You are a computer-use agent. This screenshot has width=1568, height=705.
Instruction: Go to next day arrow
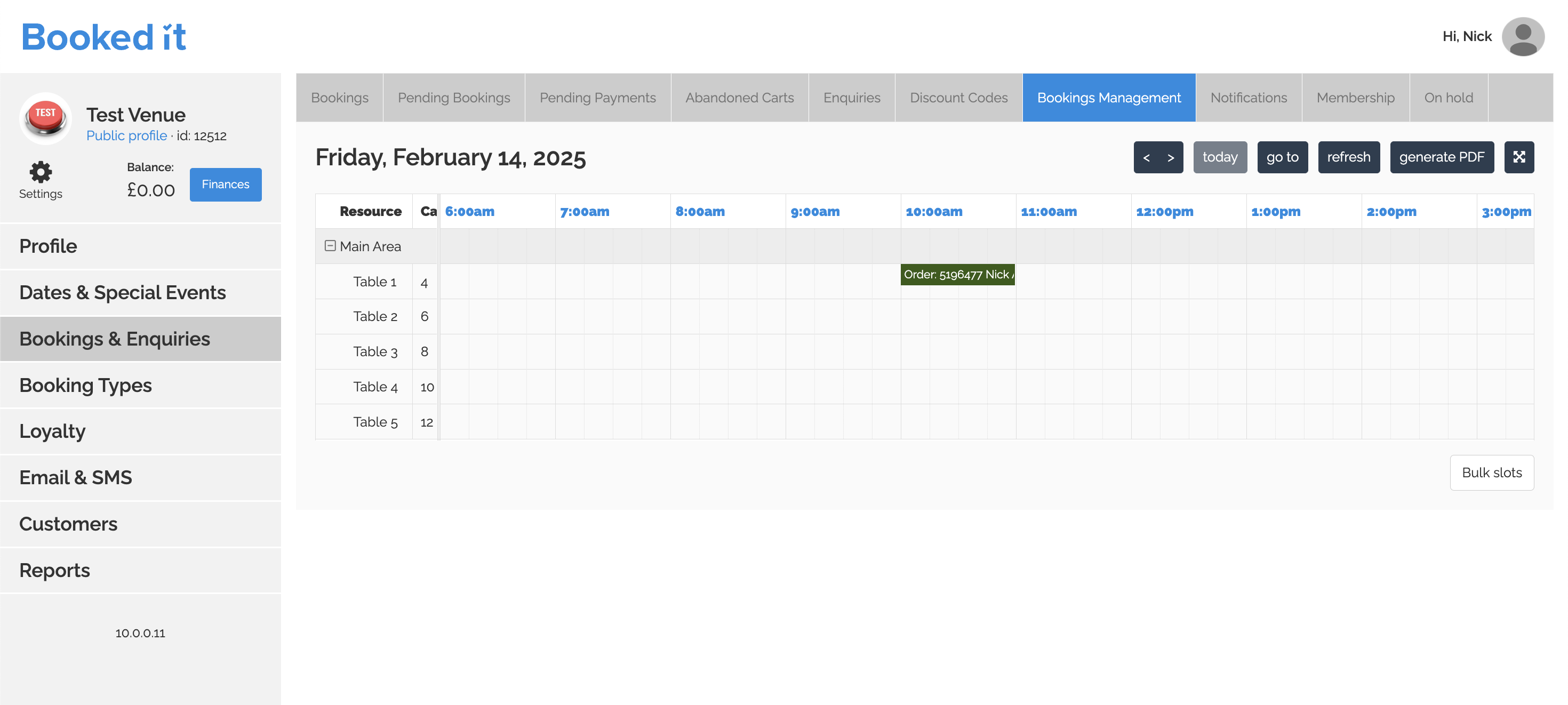[x=1170, y=158]
